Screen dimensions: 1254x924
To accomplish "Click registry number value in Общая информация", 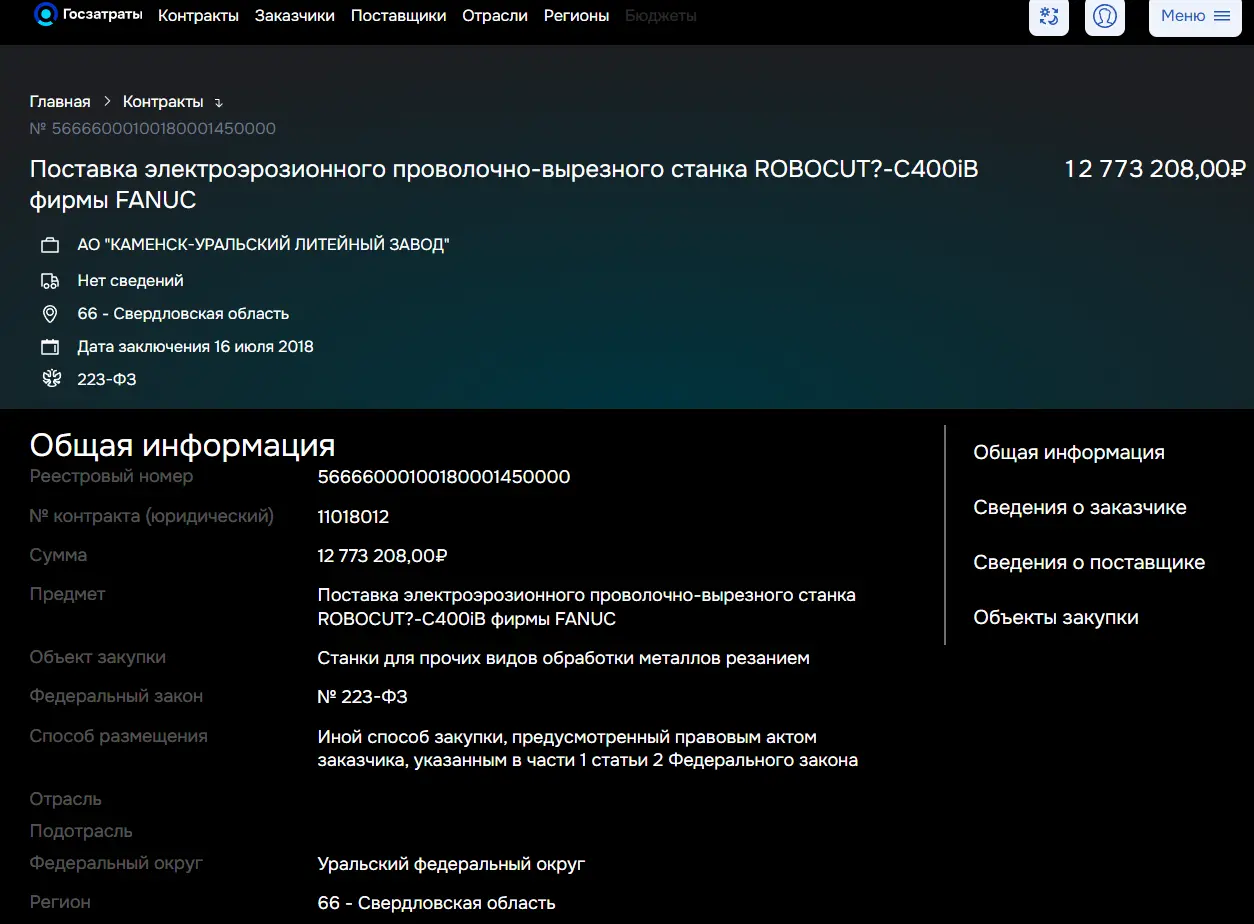I will point(444,477).
